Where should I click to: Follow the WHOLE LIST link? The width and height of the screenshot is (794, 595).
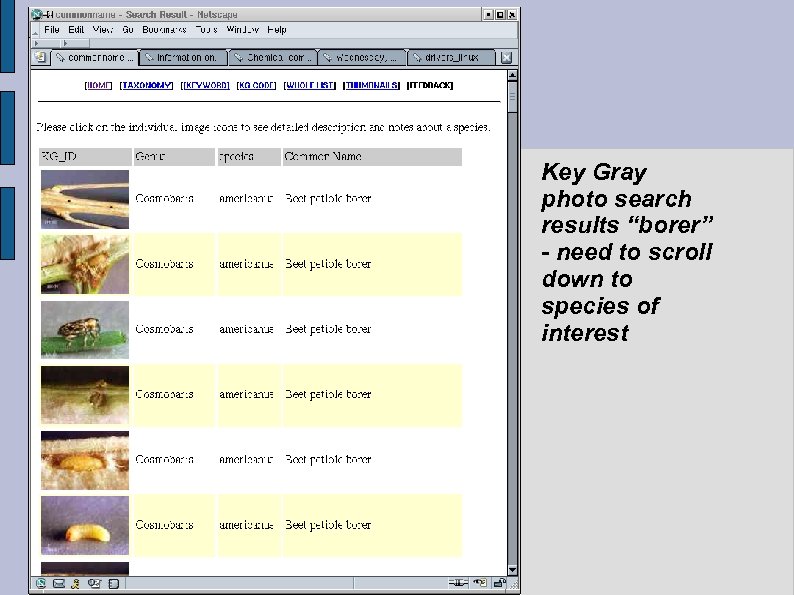309,86
